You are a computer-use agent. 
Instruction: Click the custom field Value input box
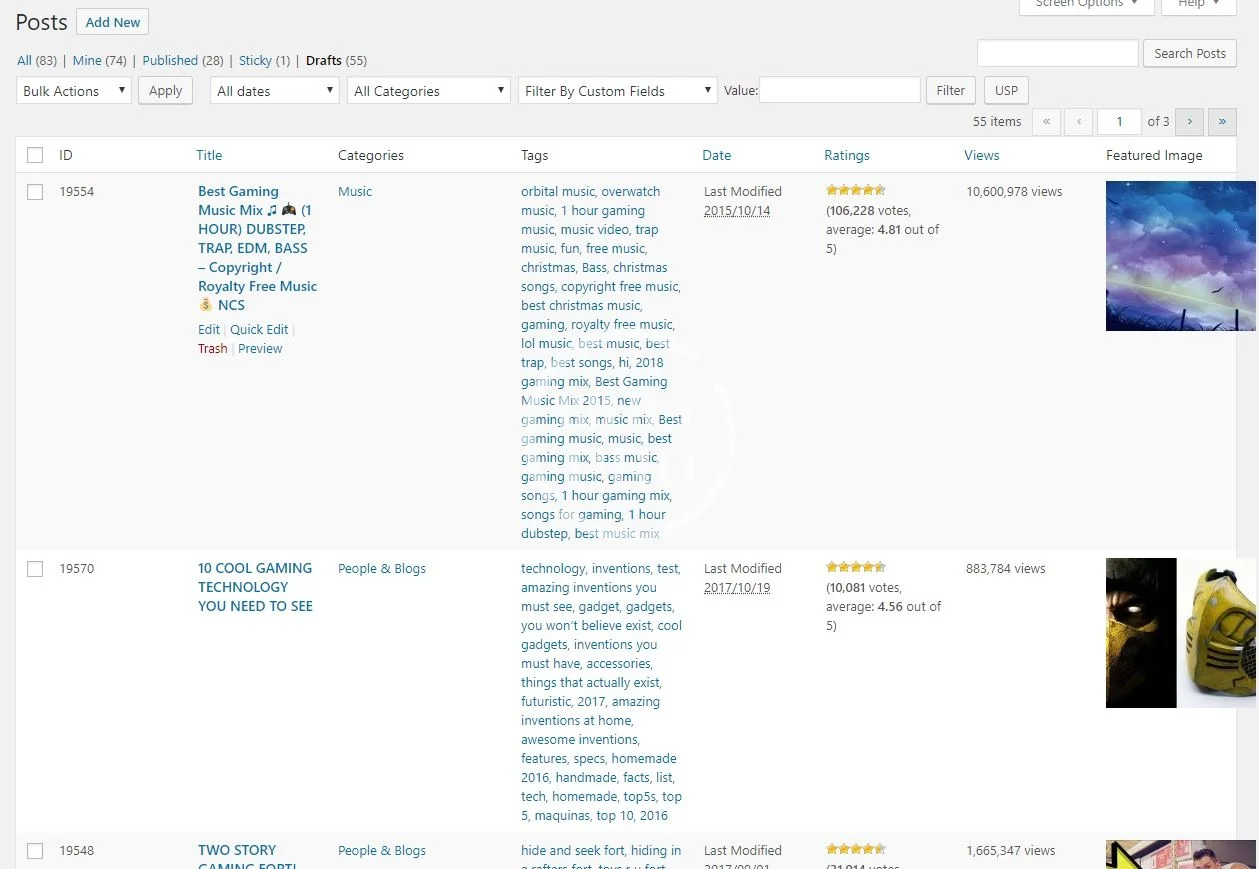pyautogui.click(x=840, y=91)
